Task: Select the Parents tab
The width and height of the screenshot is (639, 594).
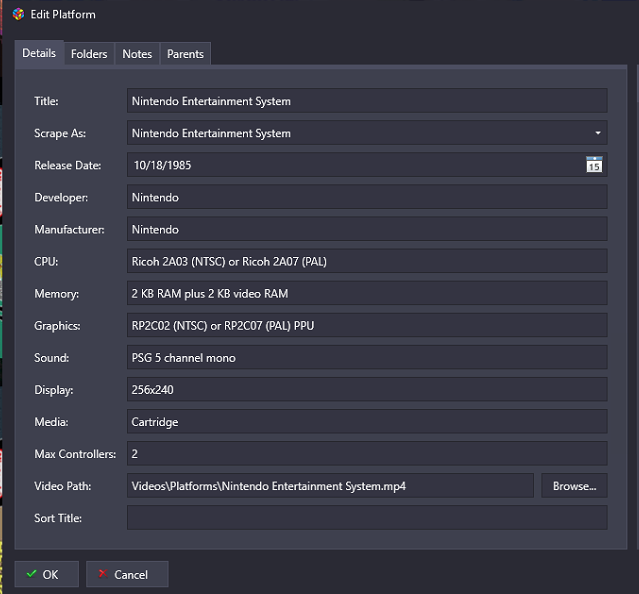Action: pos(185,54)
